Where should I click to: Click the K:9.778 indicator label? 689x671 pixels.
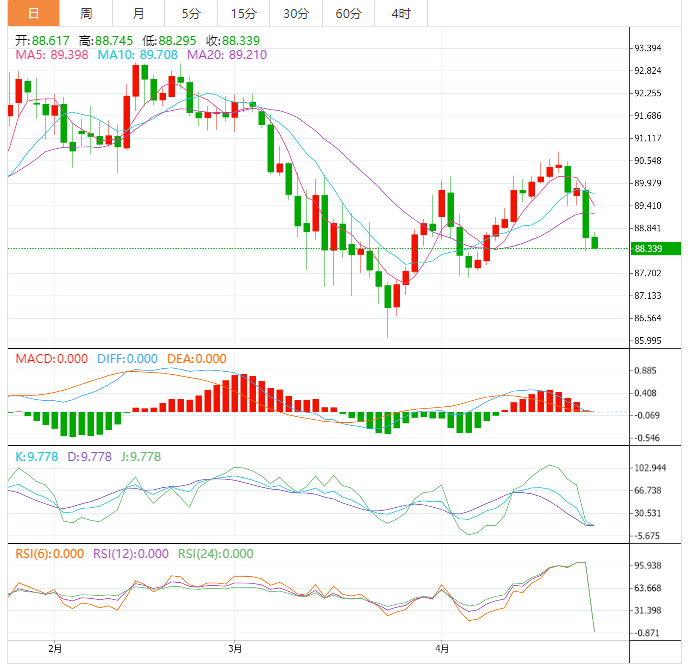37,457
